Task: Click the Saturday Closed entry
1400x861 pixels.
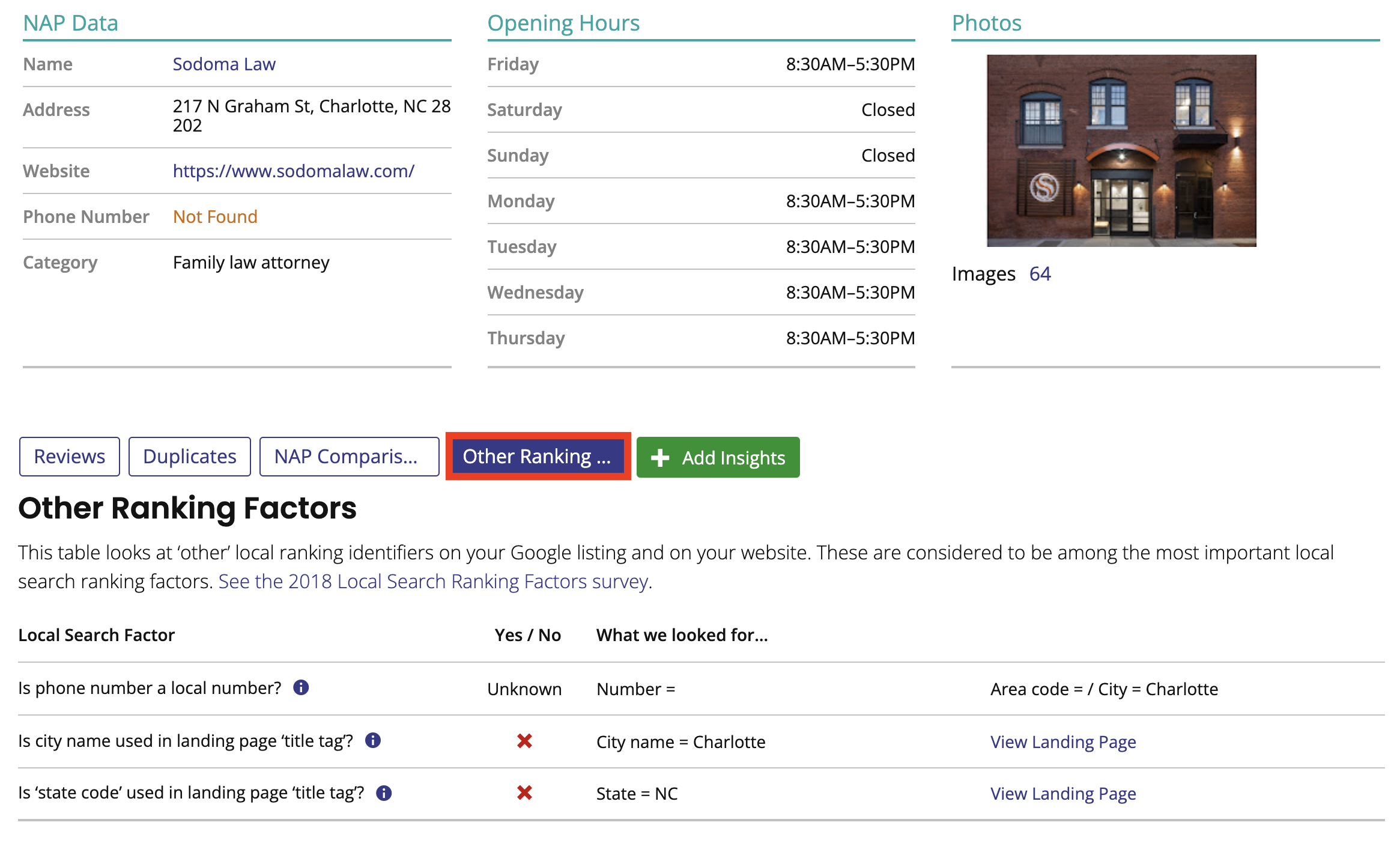Action: click(888, 109)
